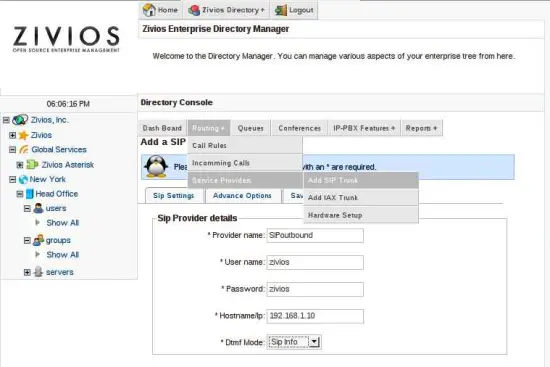Open the Zivios Directory menu
The image size is (550, 367).
click(x=226, y=10)
